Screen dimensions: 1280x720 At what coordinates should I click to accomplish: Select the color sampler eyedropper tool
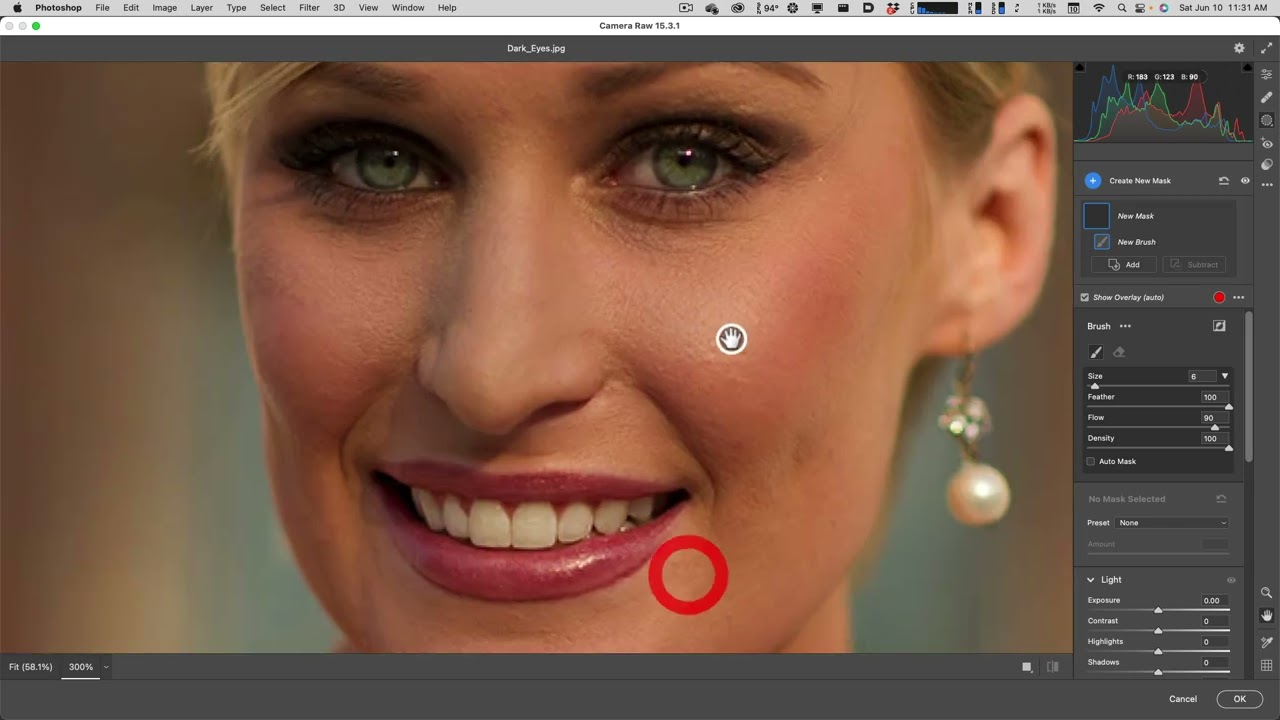pos(1266,642)
